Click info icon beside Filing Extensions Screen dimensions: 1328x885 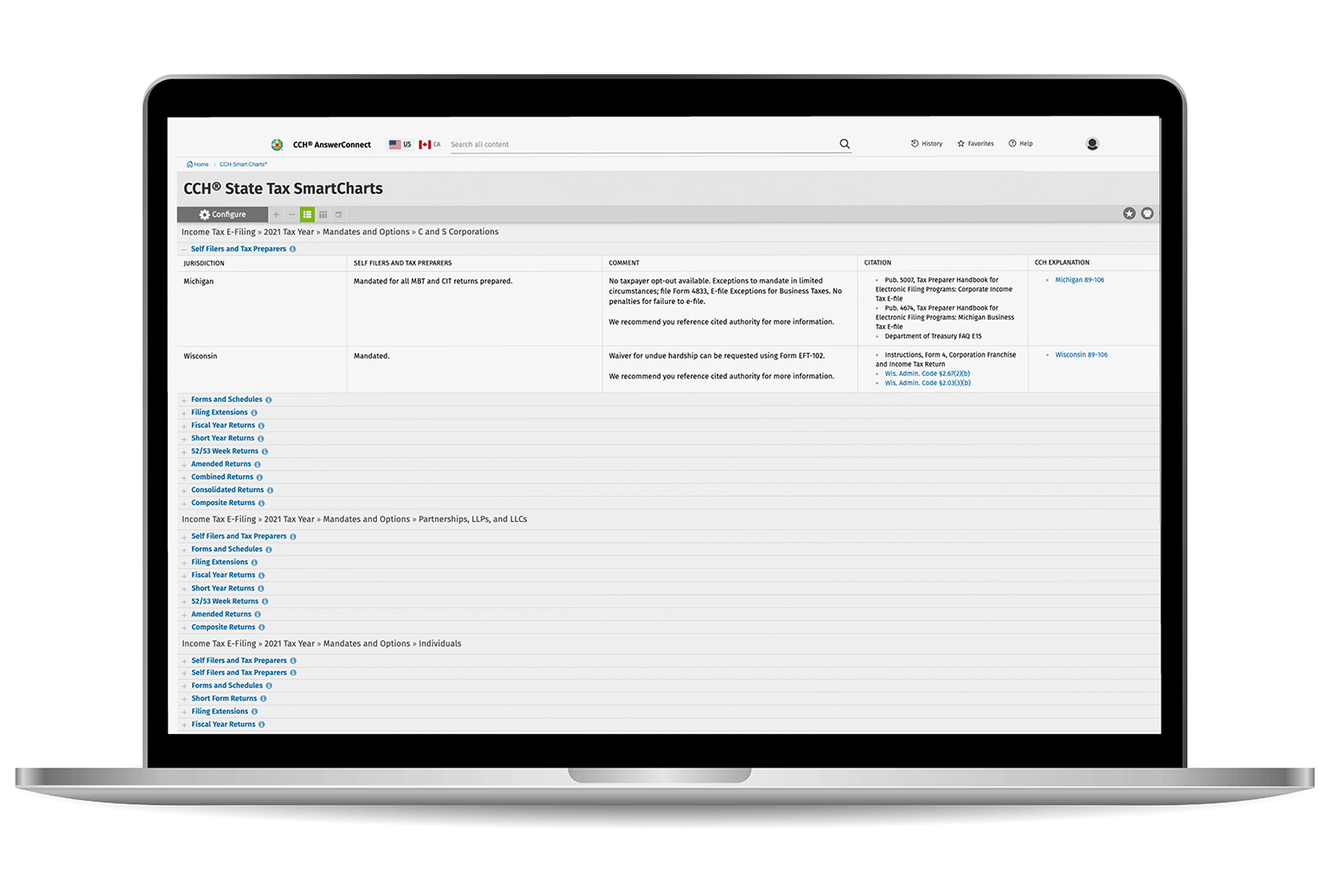click(x=254, y=412)
